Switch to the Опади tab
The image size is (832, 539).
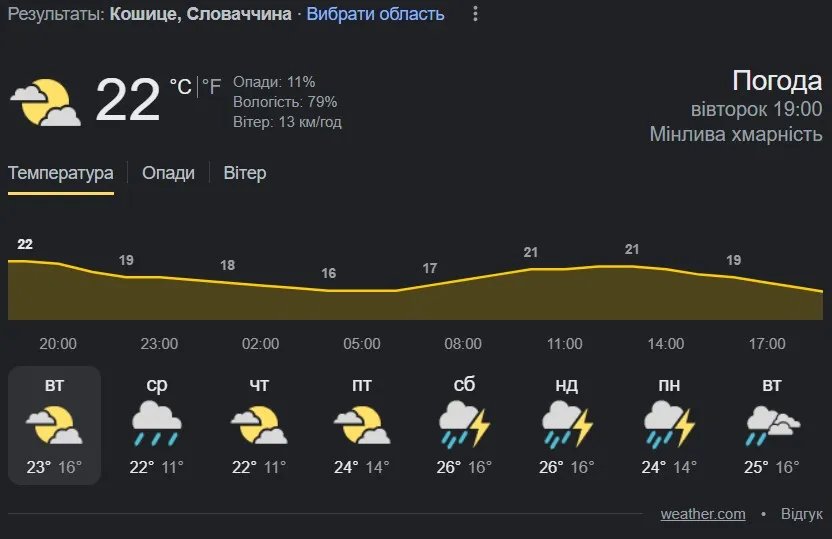coord(168,173)
